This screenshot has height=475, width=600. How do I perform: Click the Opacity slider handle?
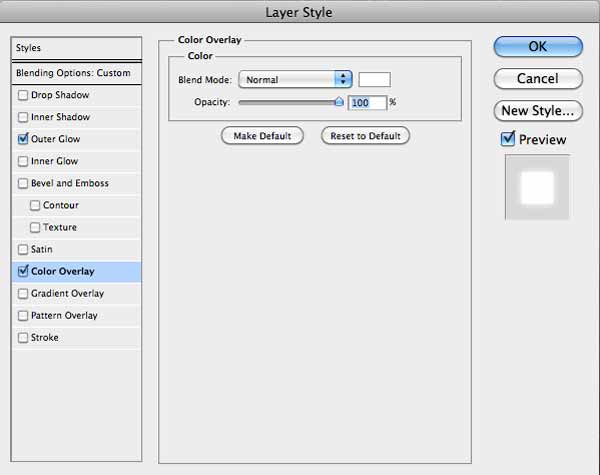coord(339,102)
